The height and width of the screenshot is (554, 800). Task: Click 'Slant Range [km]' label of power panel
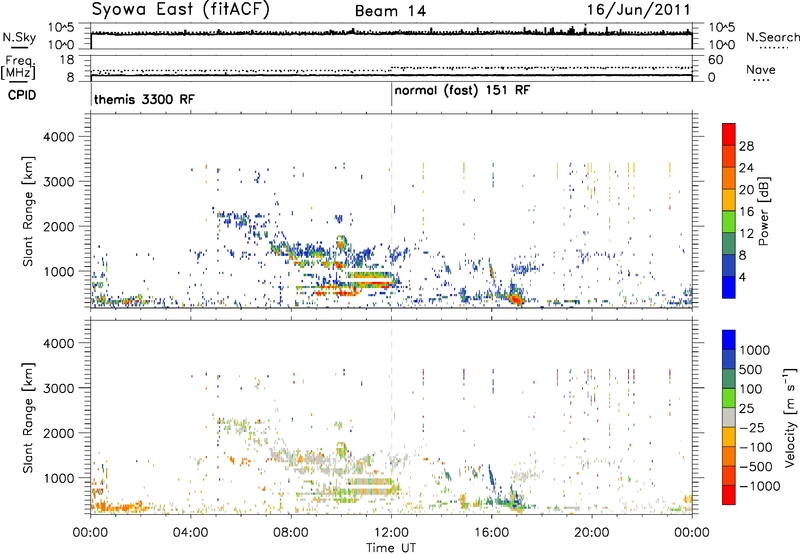[x=28, y=211]
